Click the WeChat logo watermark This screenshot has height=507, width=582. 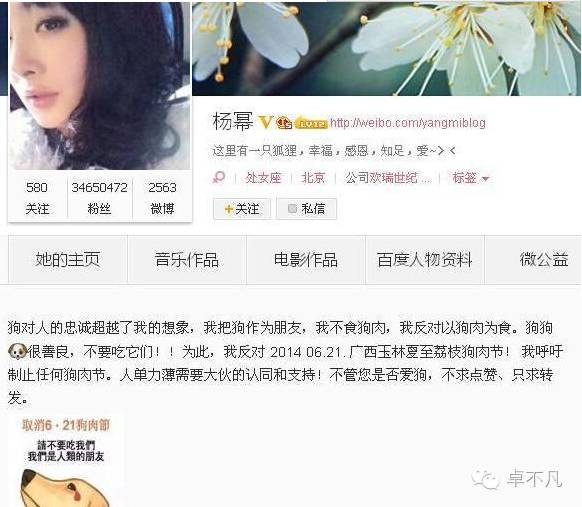tap(485, 479)
